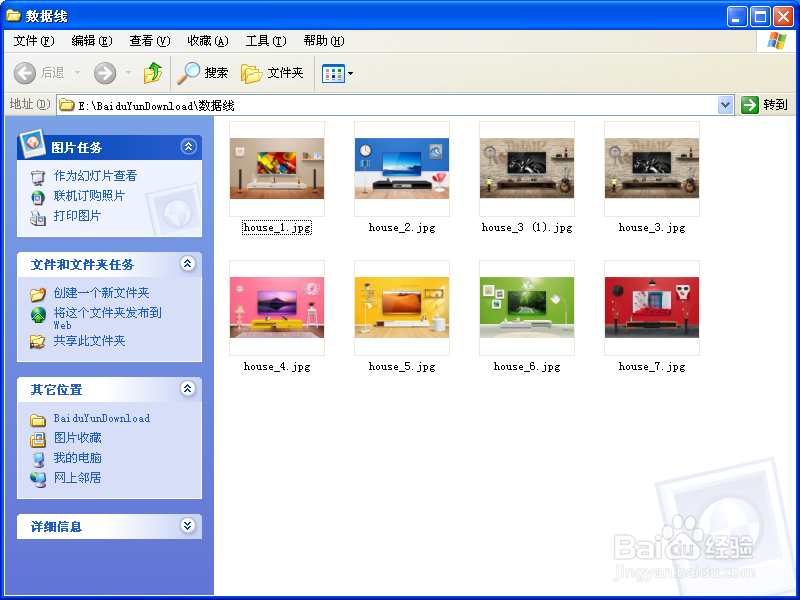Screen dimensions: 800x600
Task: Click the title bar folder icon
Action: pos(13,16)
